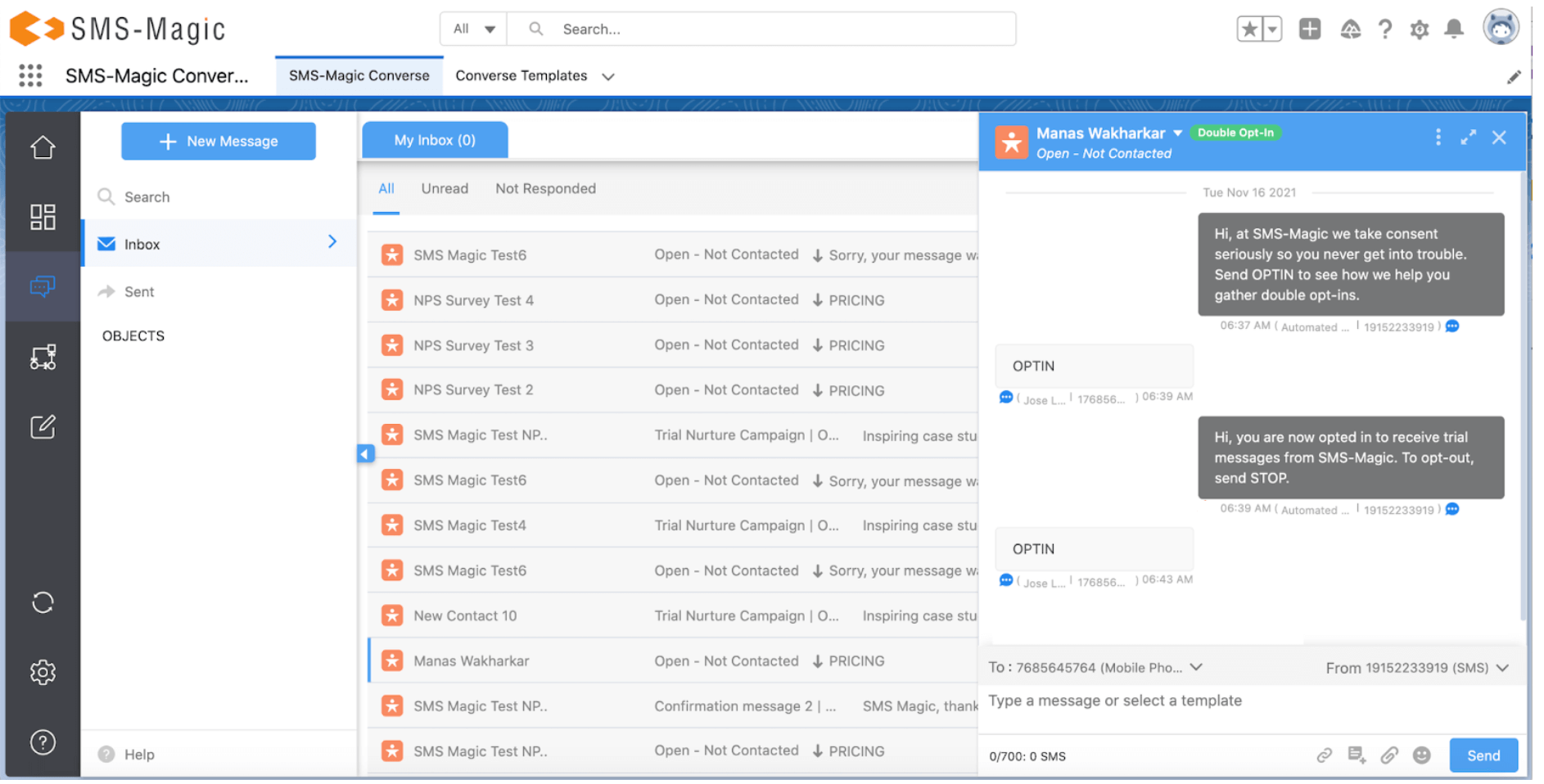Image resolution: width=1544 pixels, height=784 pixels.
Task: Open the NPS Survey Test 3 conversation
Action: 673,345
